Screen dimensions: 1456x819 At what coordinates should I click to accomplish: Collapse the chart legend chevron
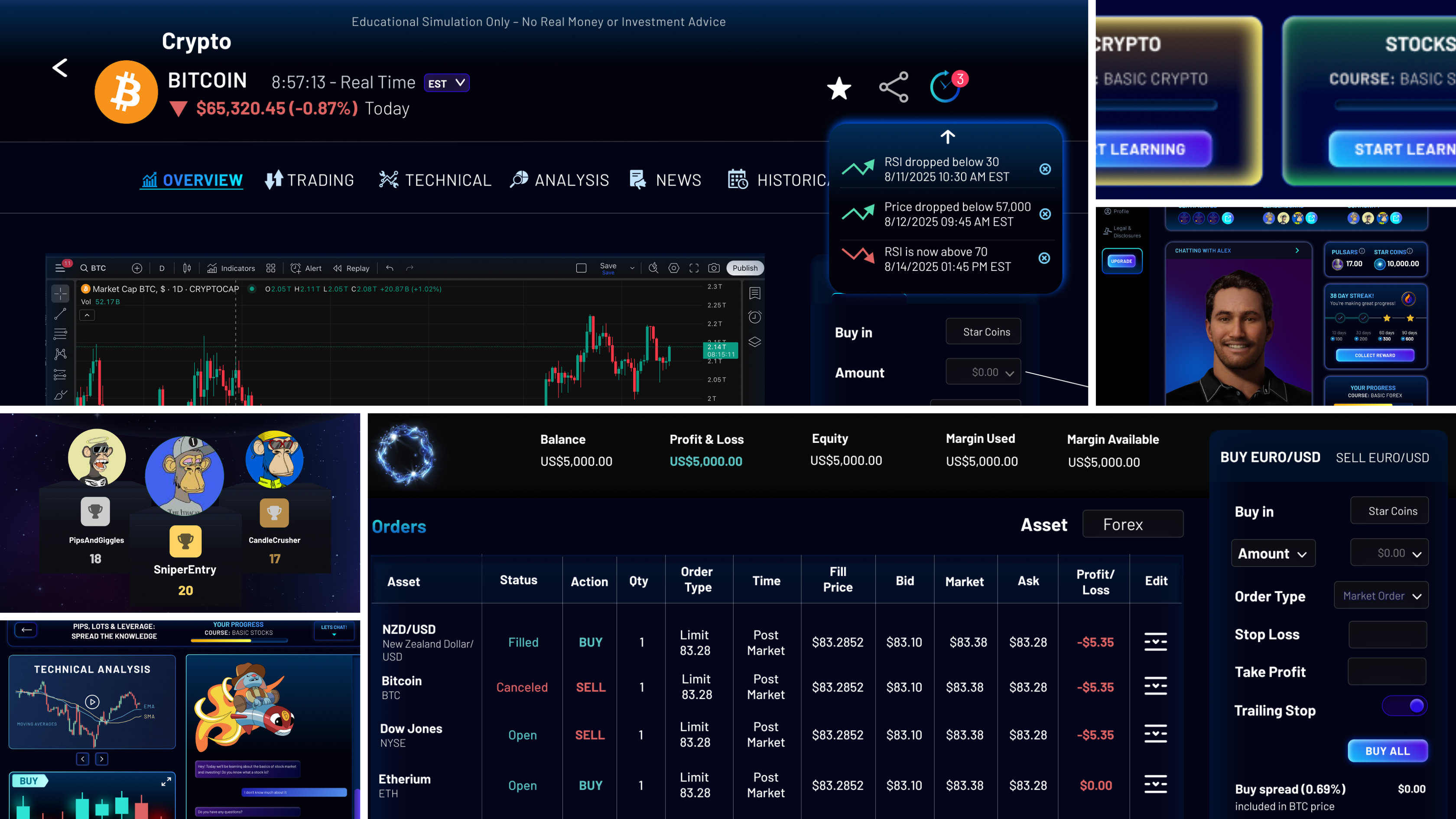(87, 315)
